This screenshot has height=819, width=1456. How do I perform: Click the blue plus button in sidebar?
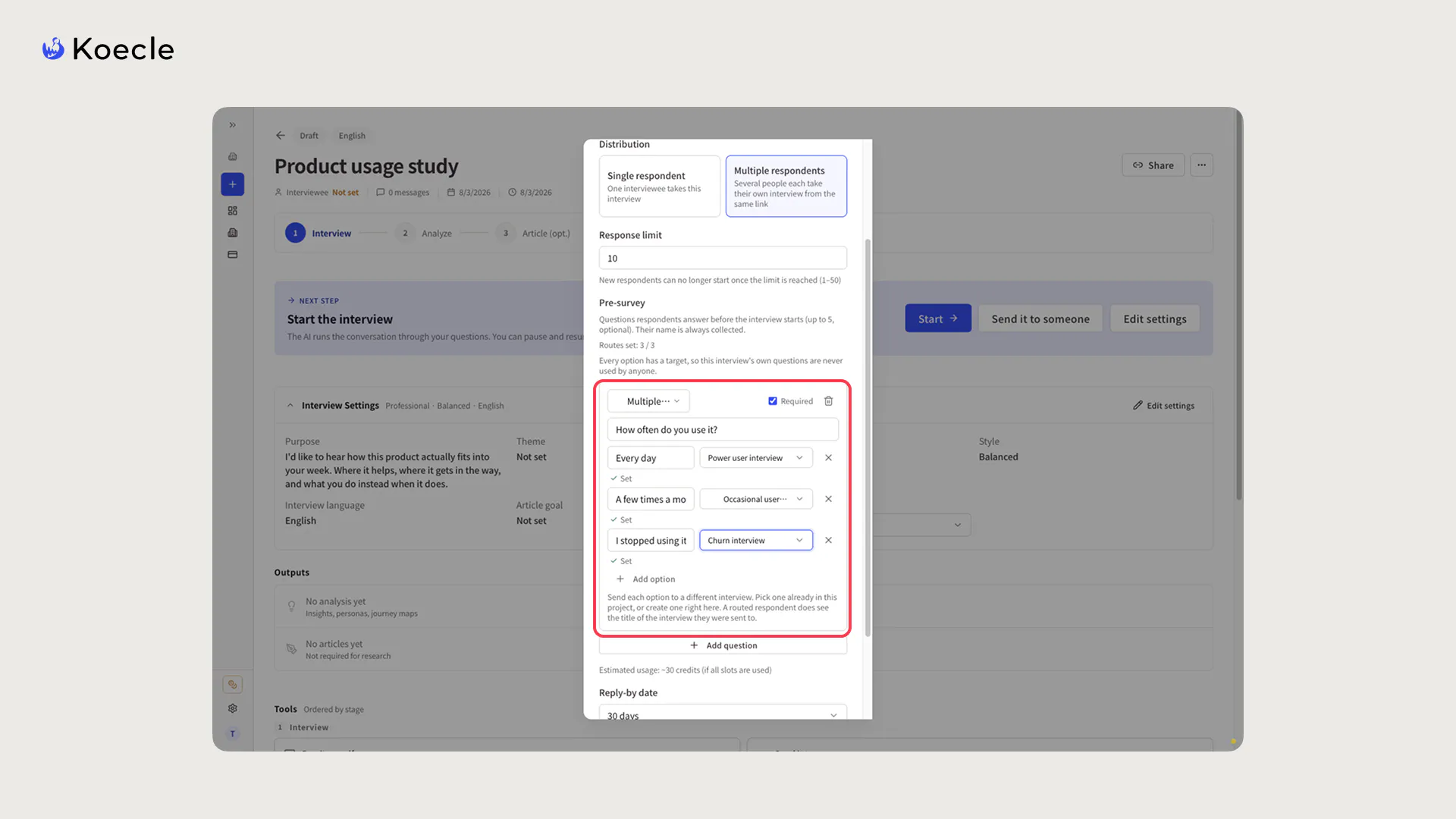[x=233, y=184]
